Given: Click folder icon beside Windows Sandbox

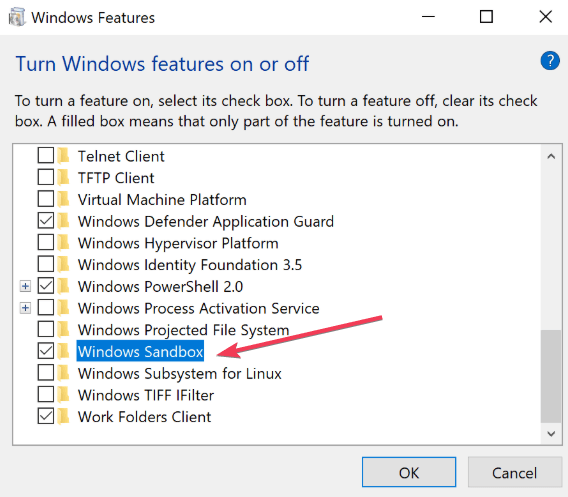Looking at the screenshot, I should coord(64,352).
